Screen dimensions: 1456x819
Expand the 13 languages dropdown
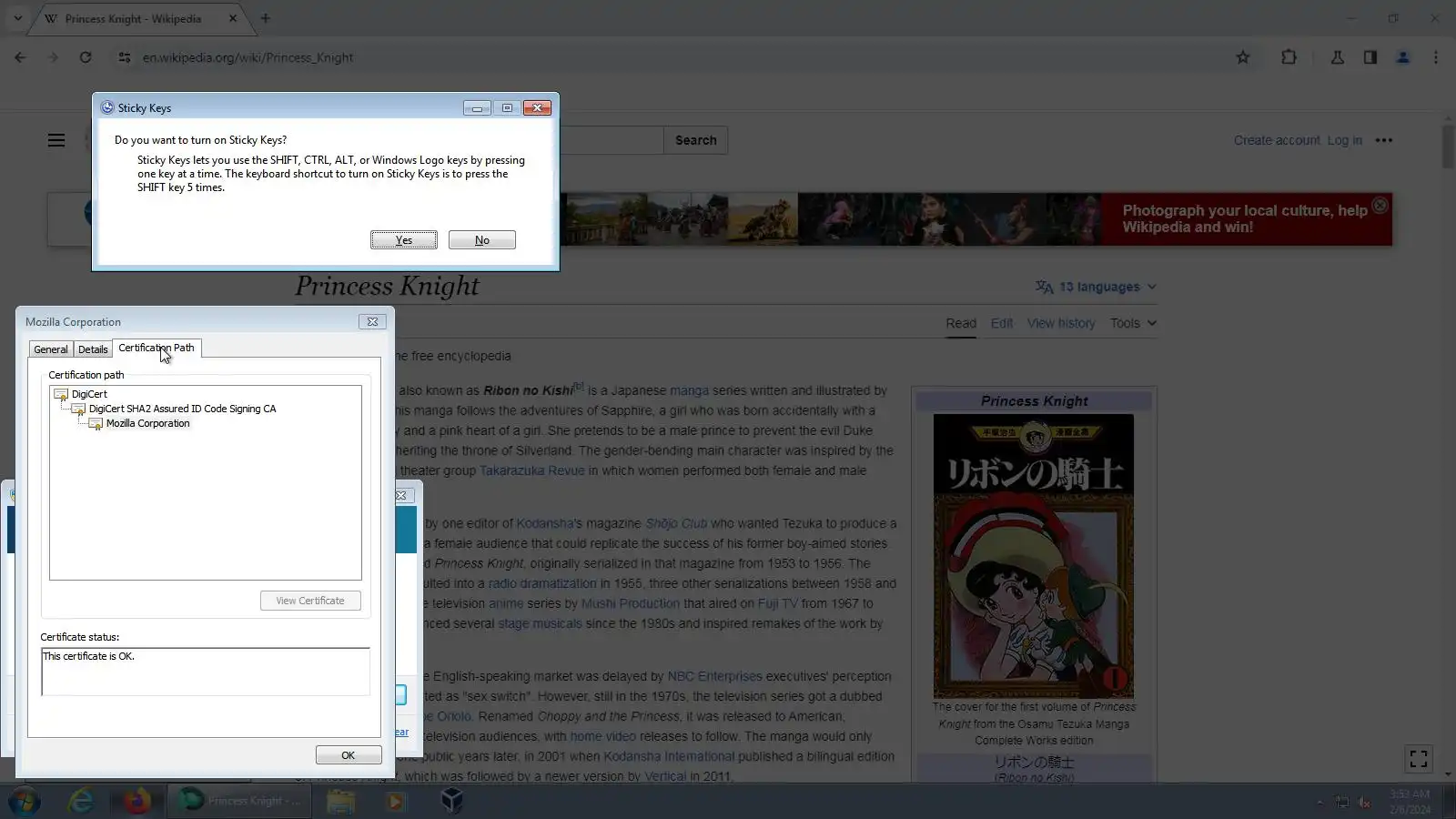[x=1097, y=287]
